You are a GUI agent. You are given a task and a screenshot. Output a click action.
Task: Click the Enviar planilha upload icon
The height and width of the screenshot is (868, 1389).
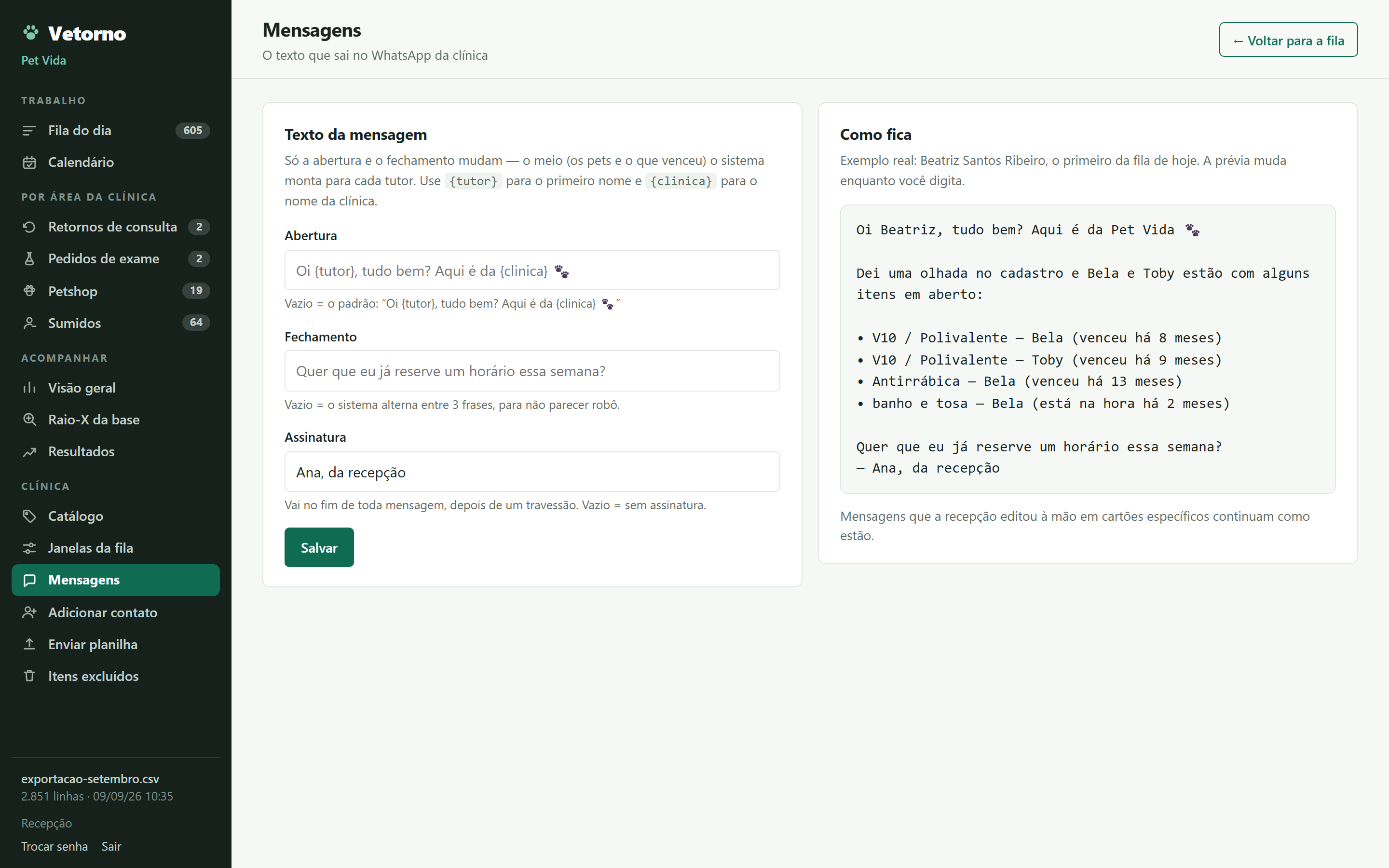pos(29,644)
